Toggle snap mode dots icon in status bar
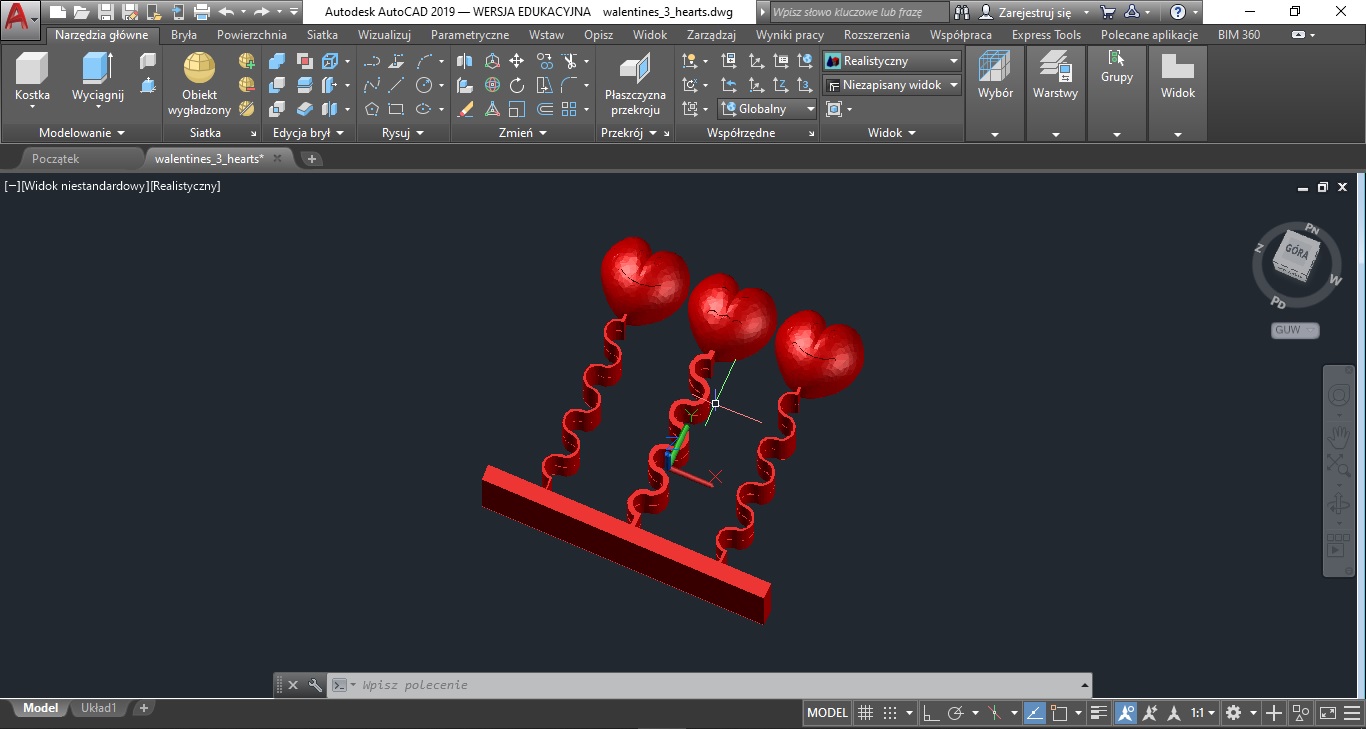The image size is (1366, 729). pyautogui.click(x=890, y=713)
